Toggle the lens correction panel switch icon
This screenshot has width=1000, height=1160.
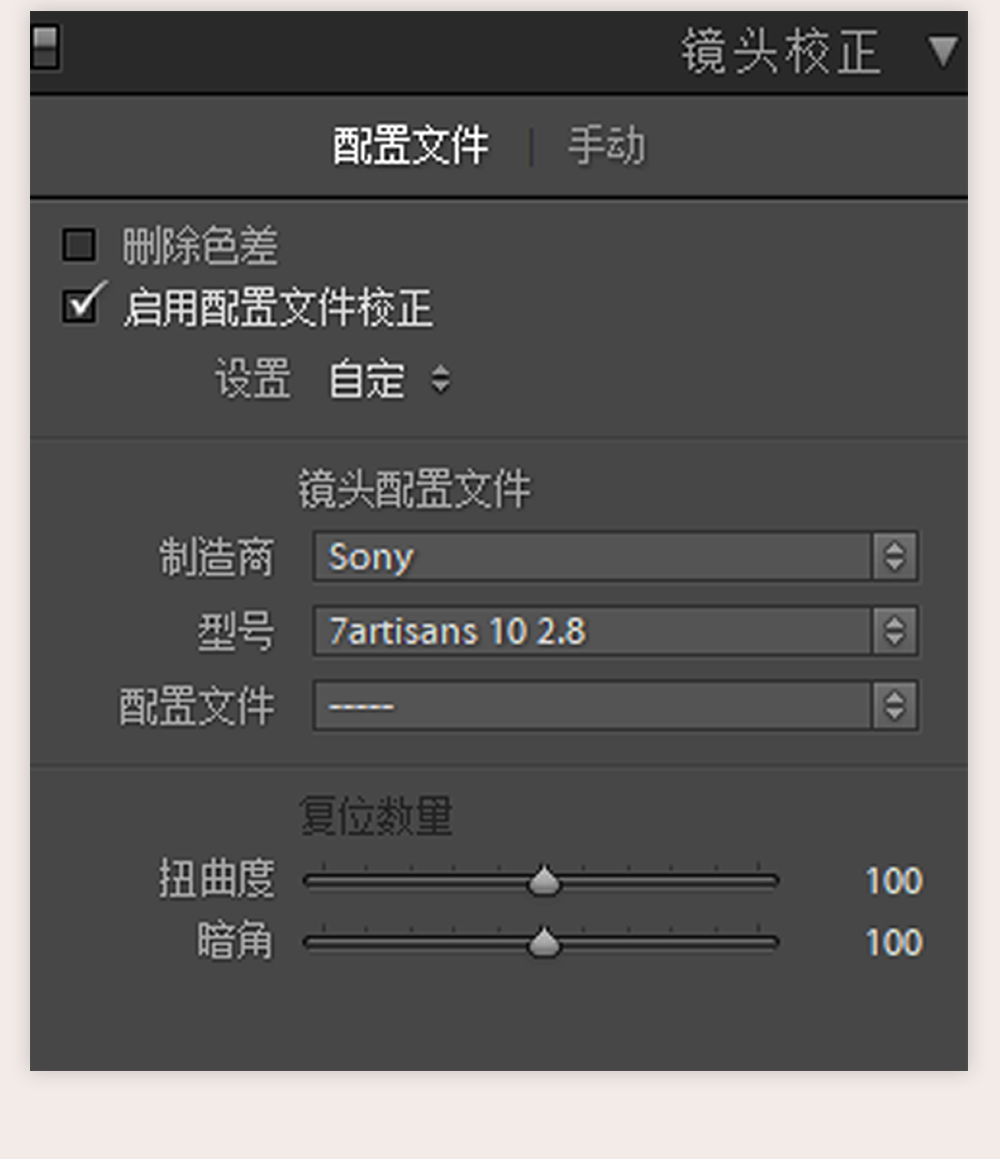pyautogui.click(x=45, y=47)
